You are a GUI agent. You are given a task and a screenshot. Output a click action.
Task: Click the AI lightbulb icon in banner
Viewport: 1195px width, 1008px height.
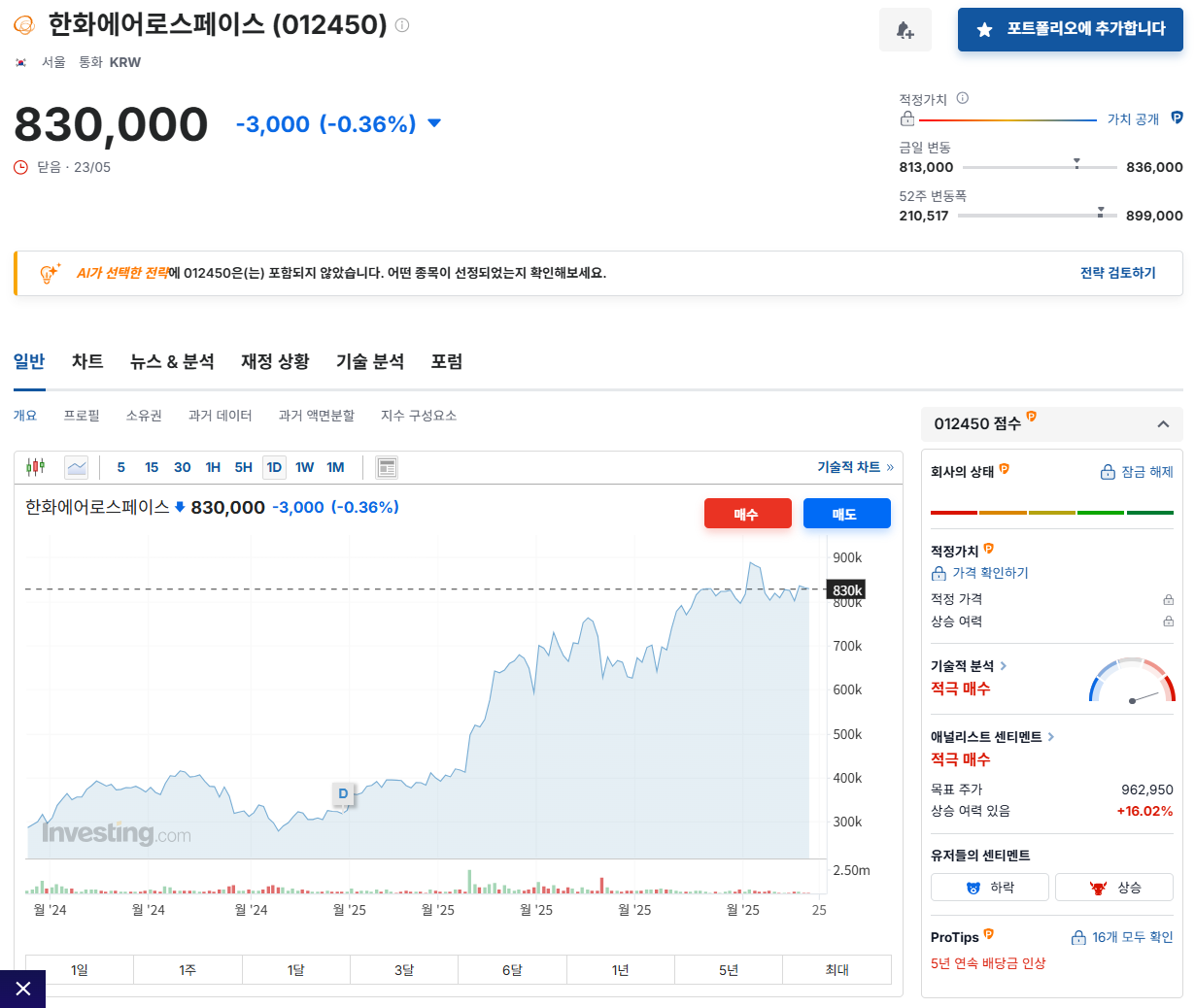(50, 273)
